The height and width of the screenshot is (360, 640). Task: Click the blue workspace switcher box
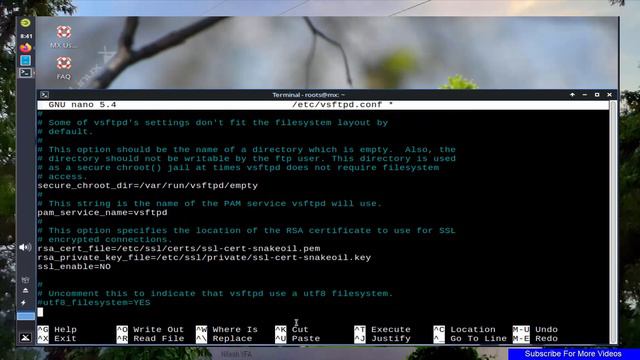[x=26, y=316]
